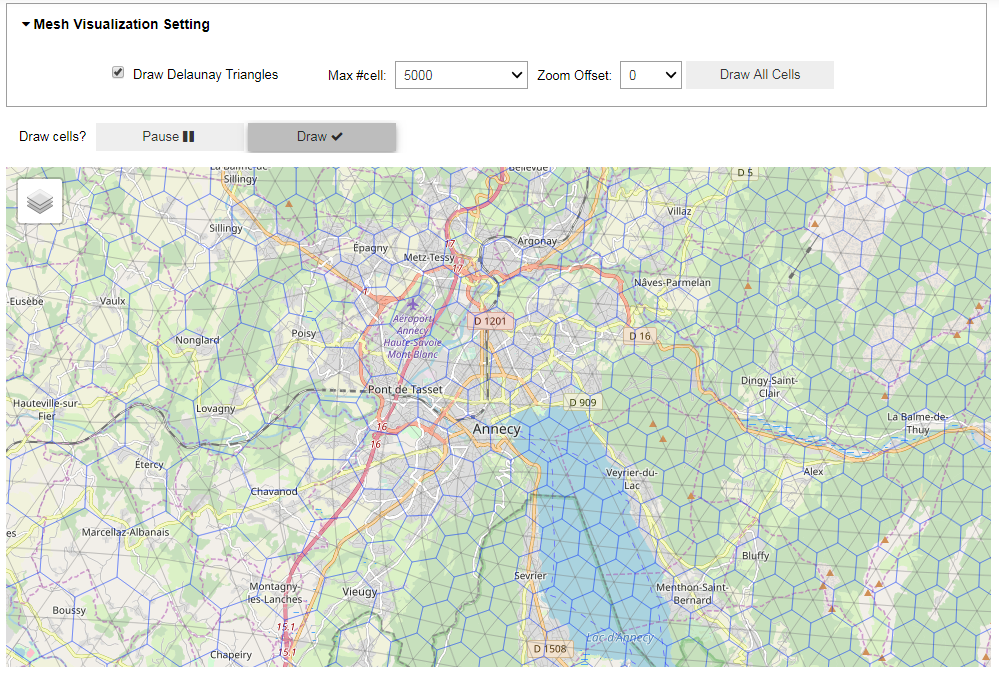Screen dimensions: 999x675
Task: Activate the Draw cells button
Action: (x=321, y=136)
